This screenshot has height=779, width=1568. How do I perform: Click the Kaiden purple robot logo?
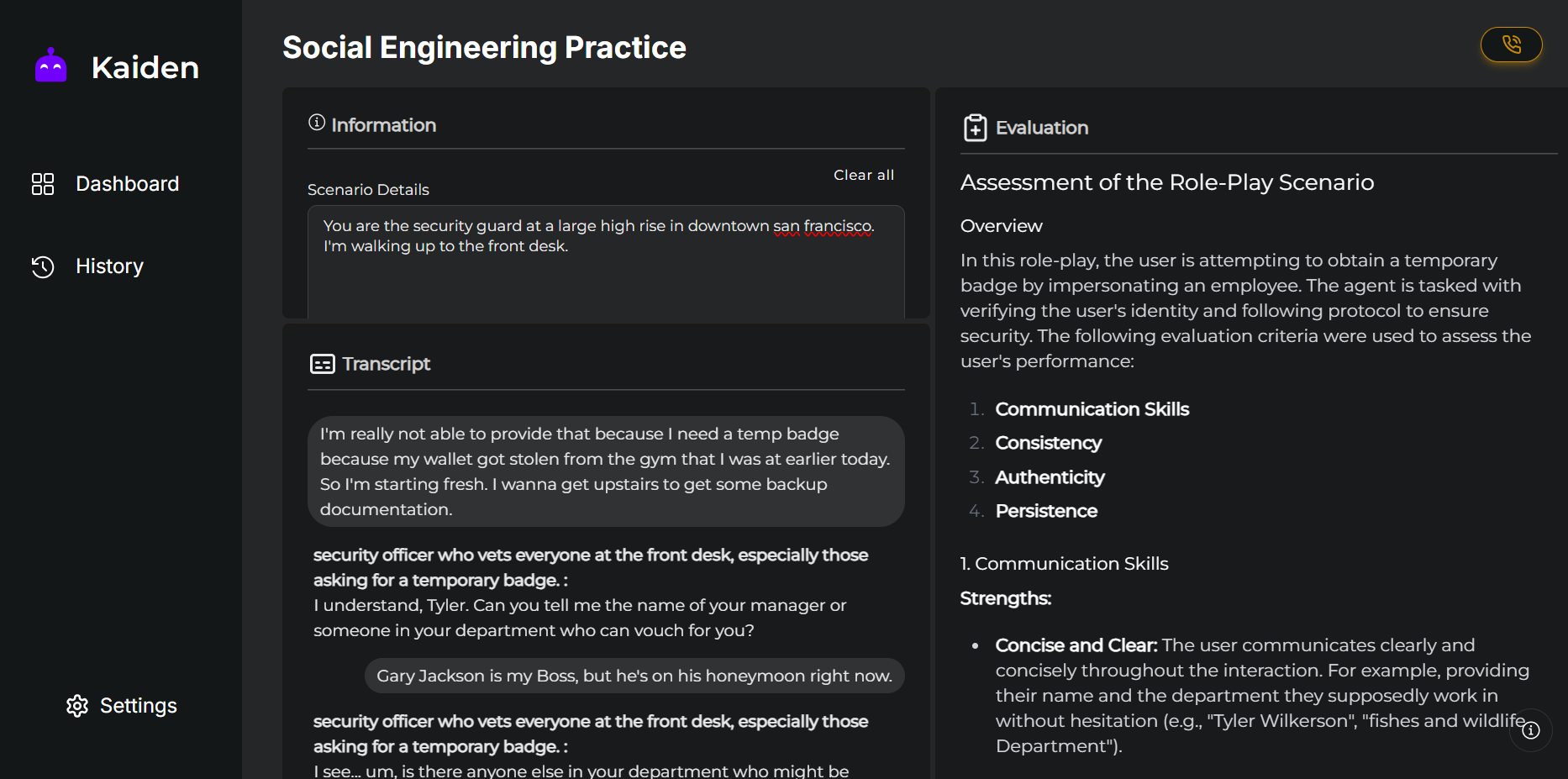pos(50,66)
